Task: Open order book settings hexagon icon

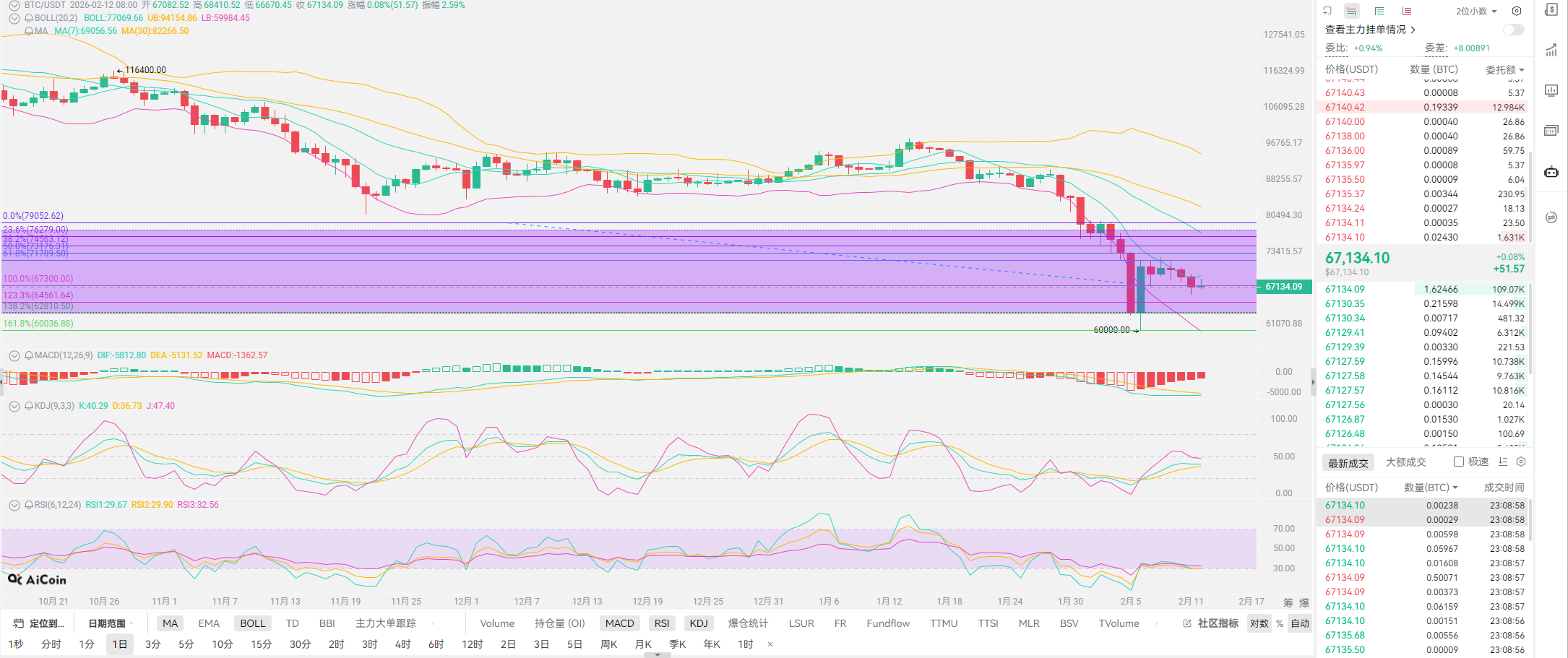Action: [1517, 11]
